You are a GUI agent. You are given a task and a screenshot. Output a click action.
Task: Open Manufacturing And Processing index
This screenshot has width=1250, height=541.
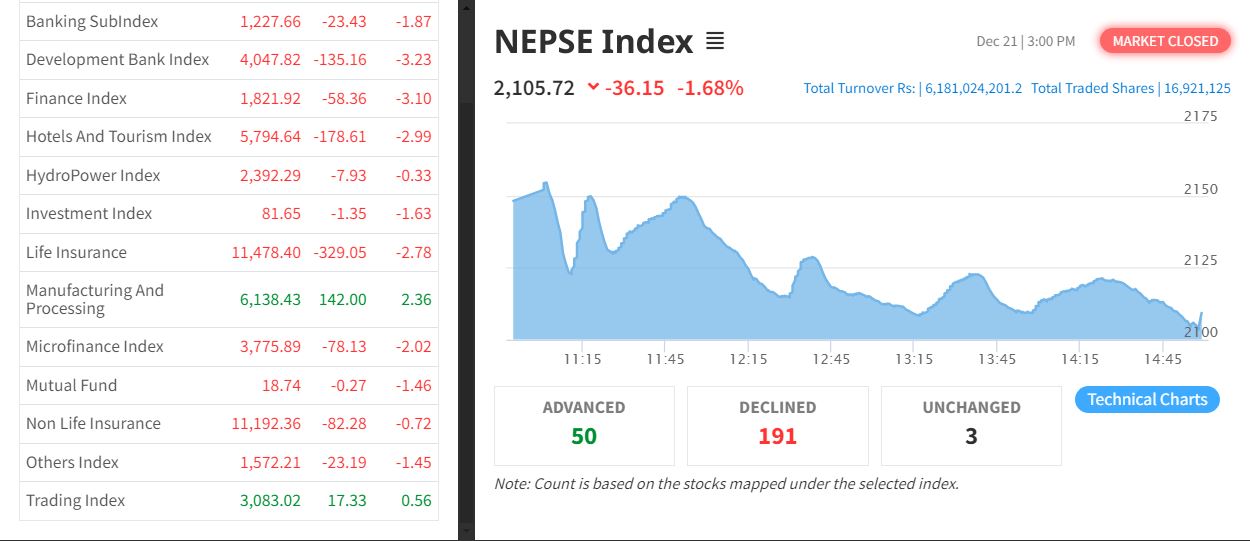click(x=95, y=299)
